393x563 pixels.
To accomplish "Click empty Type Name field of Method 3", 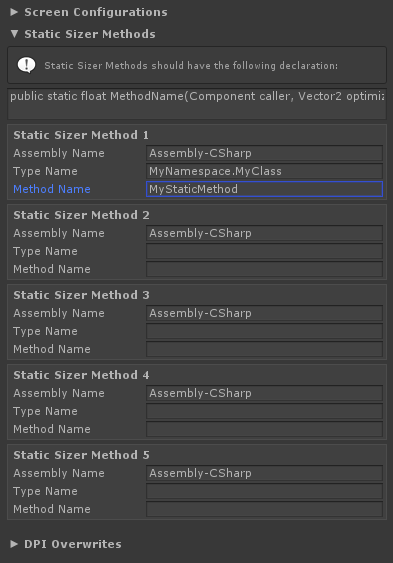I will coord(265,331).
